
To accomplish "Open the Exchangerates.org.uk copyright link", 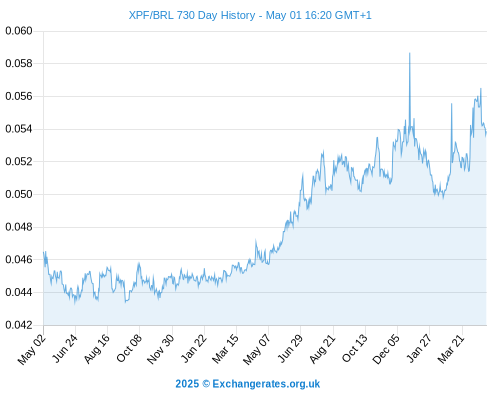I will pyautogui.click(x=248, y=384).
